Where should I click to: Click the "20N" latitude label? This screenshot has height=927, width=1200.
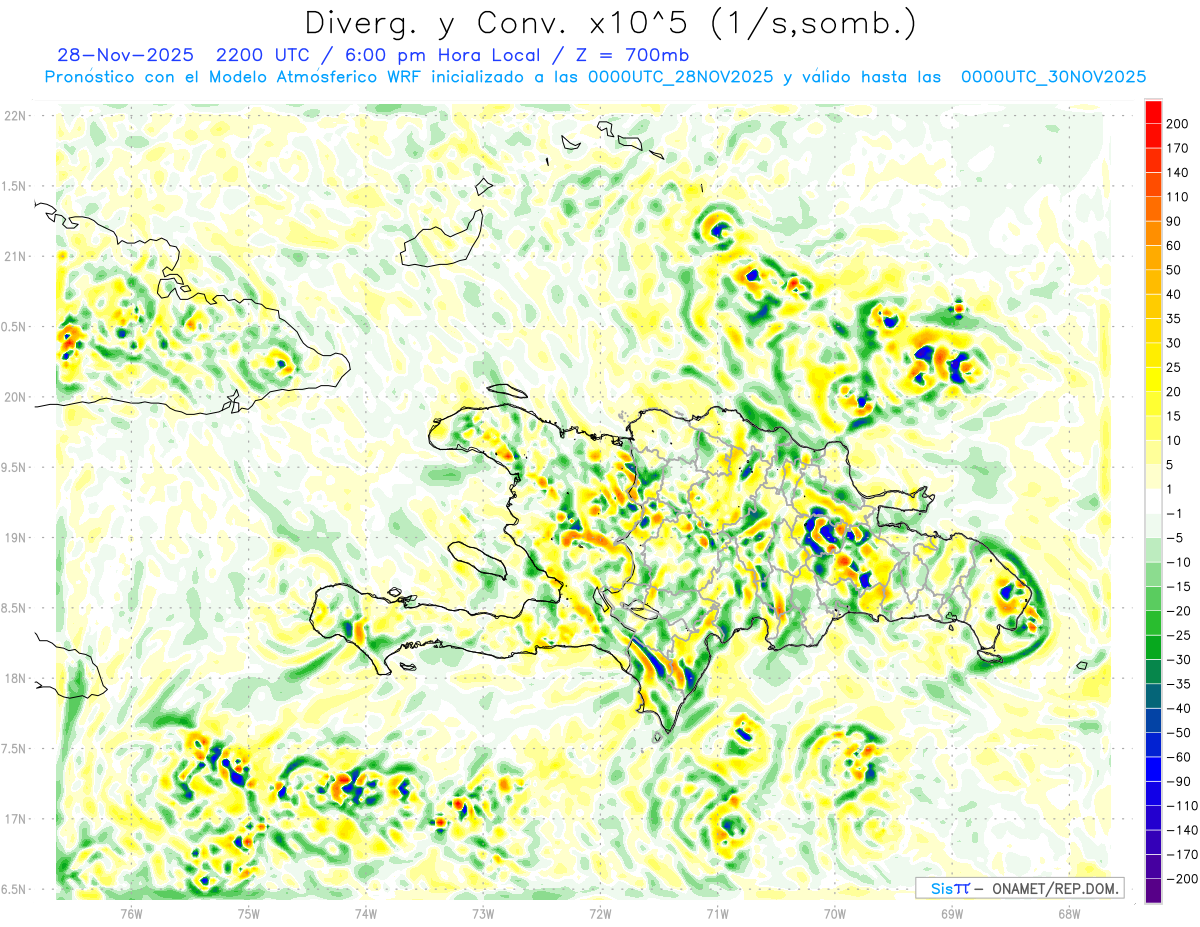15,397
